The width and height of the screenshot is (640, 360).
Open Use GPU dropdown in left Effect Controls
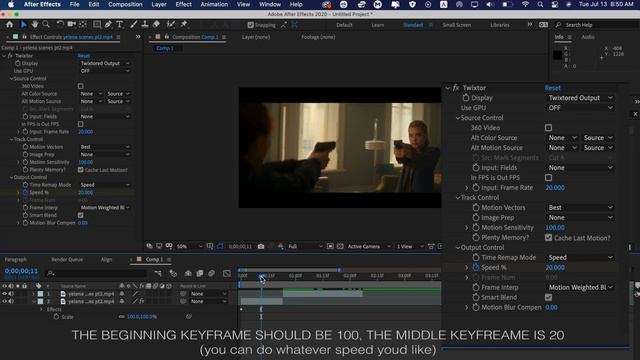pos(105,71)
